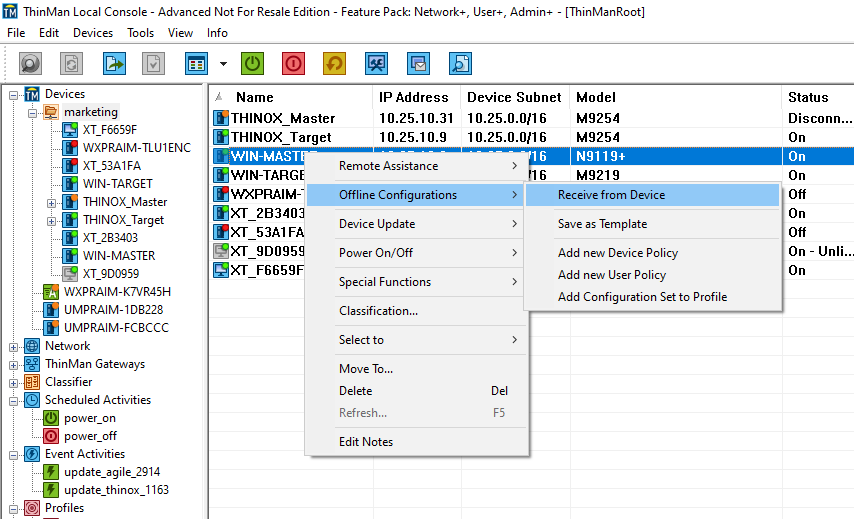This screenshot has height=519, width=854.
Task: Select XT_9D0959 in the device tree
Action: point(111,273)
